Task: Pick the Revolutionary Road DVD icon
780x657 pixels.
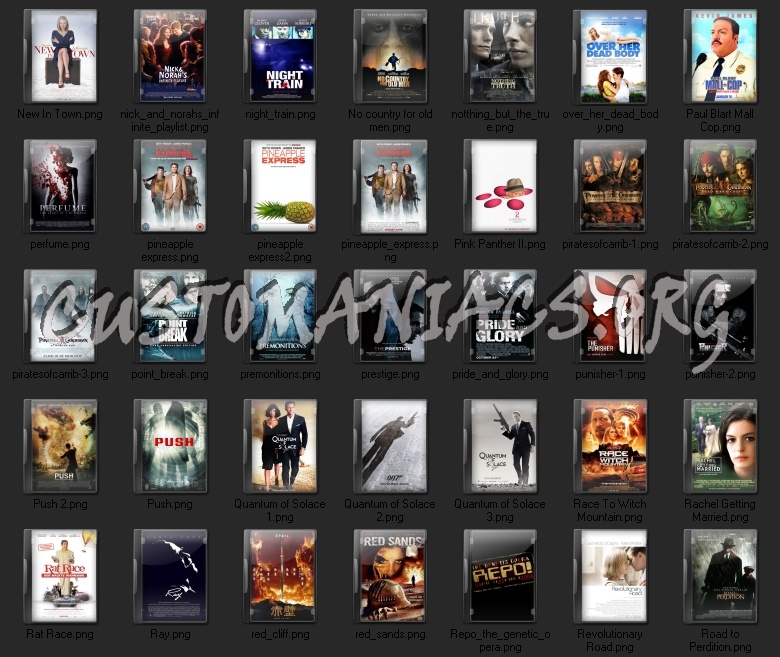Action: 610,576
